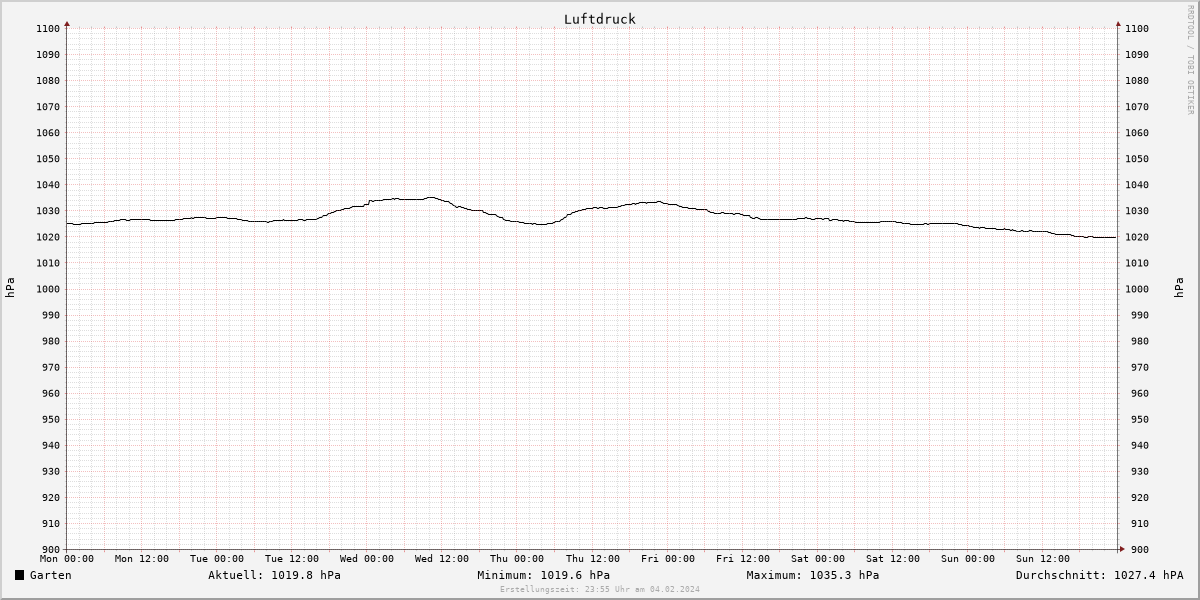The width and height of the screenshot is (1200, 600).
Task: Click the left axis 910 label
Action: click(x=51, y=523)
